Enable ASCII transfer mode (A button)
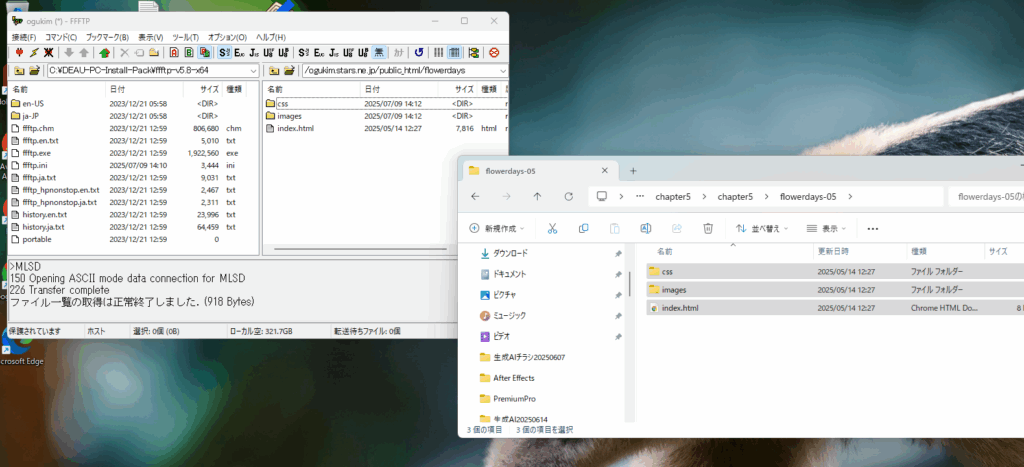1024x467 pixels. click(174, 52)
